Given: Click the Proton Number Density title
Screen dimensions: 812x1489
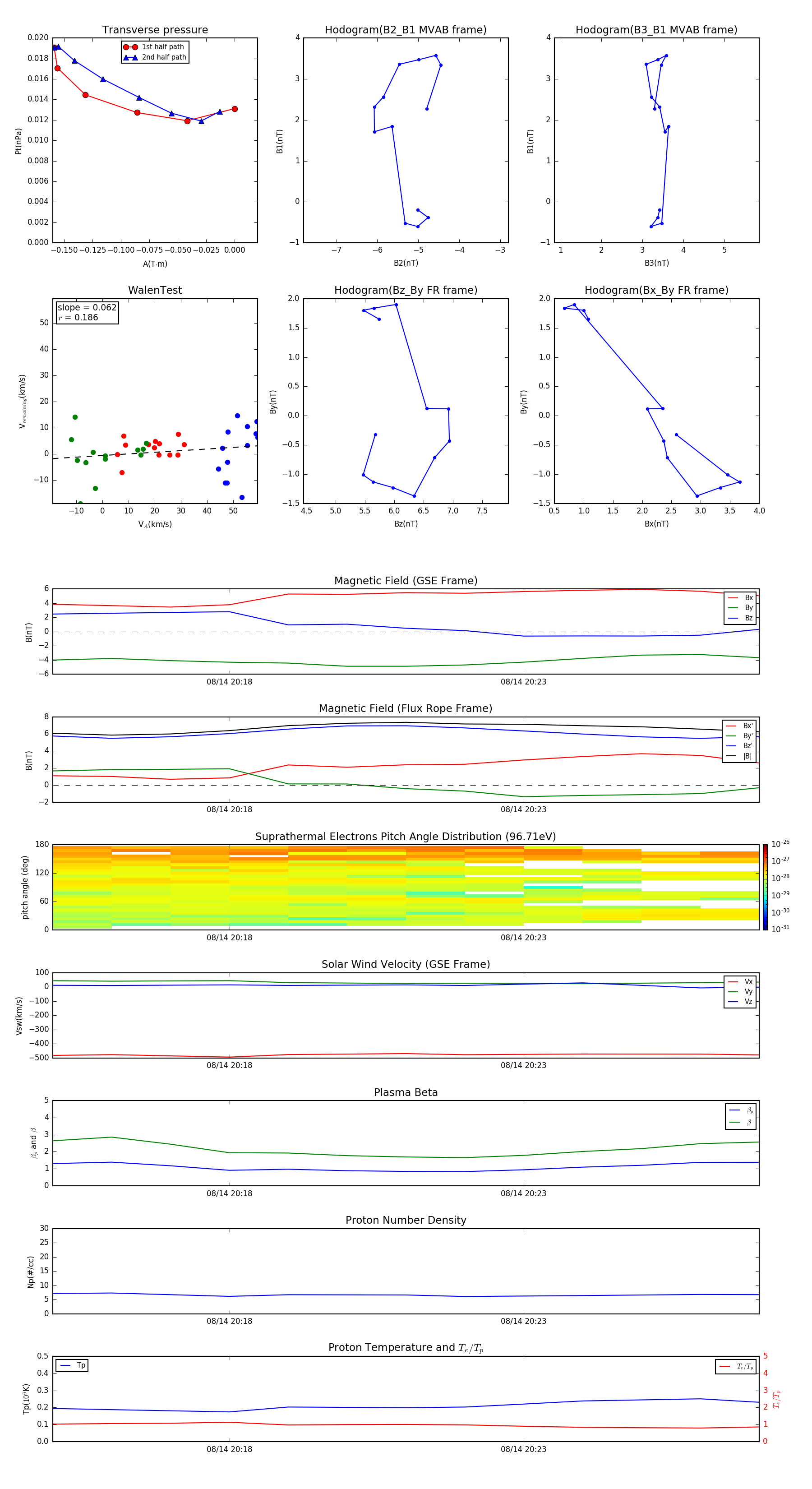Looking at the screenshot, I should pyautogui.click(x=406, y=1220).
